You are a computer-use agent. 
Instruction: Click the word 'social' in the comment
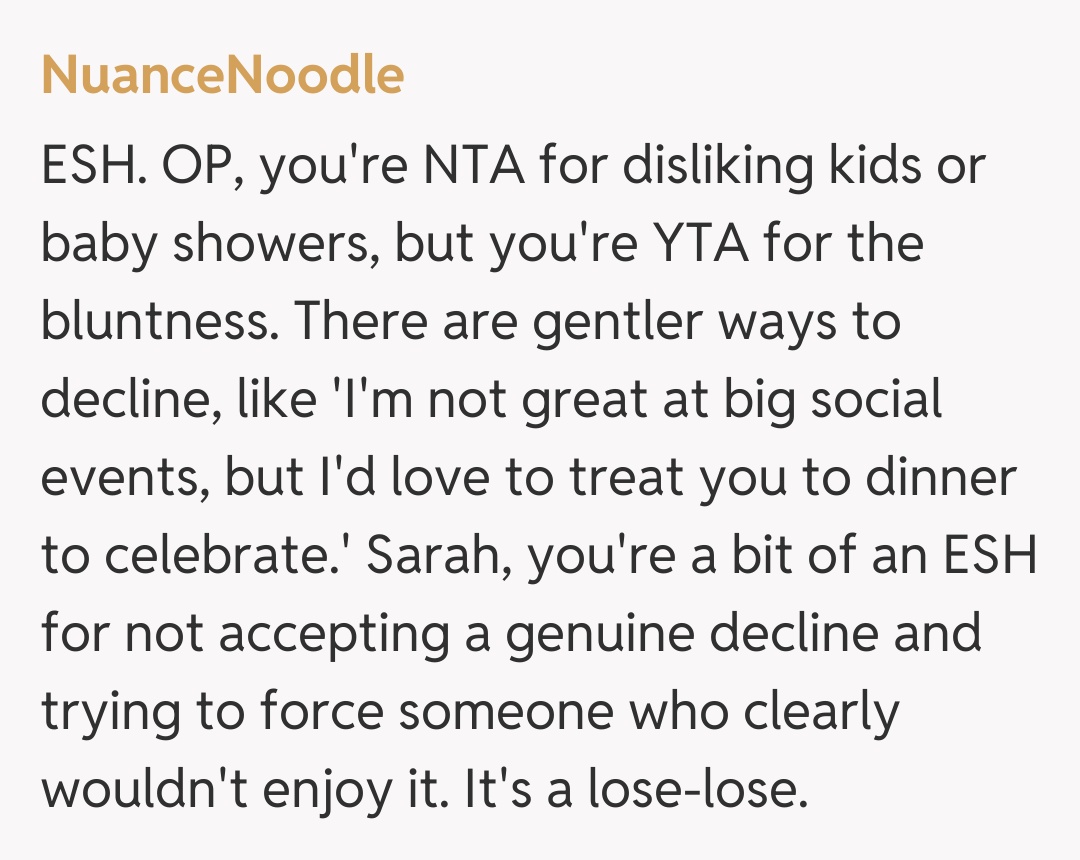click(x=876, y=400)
